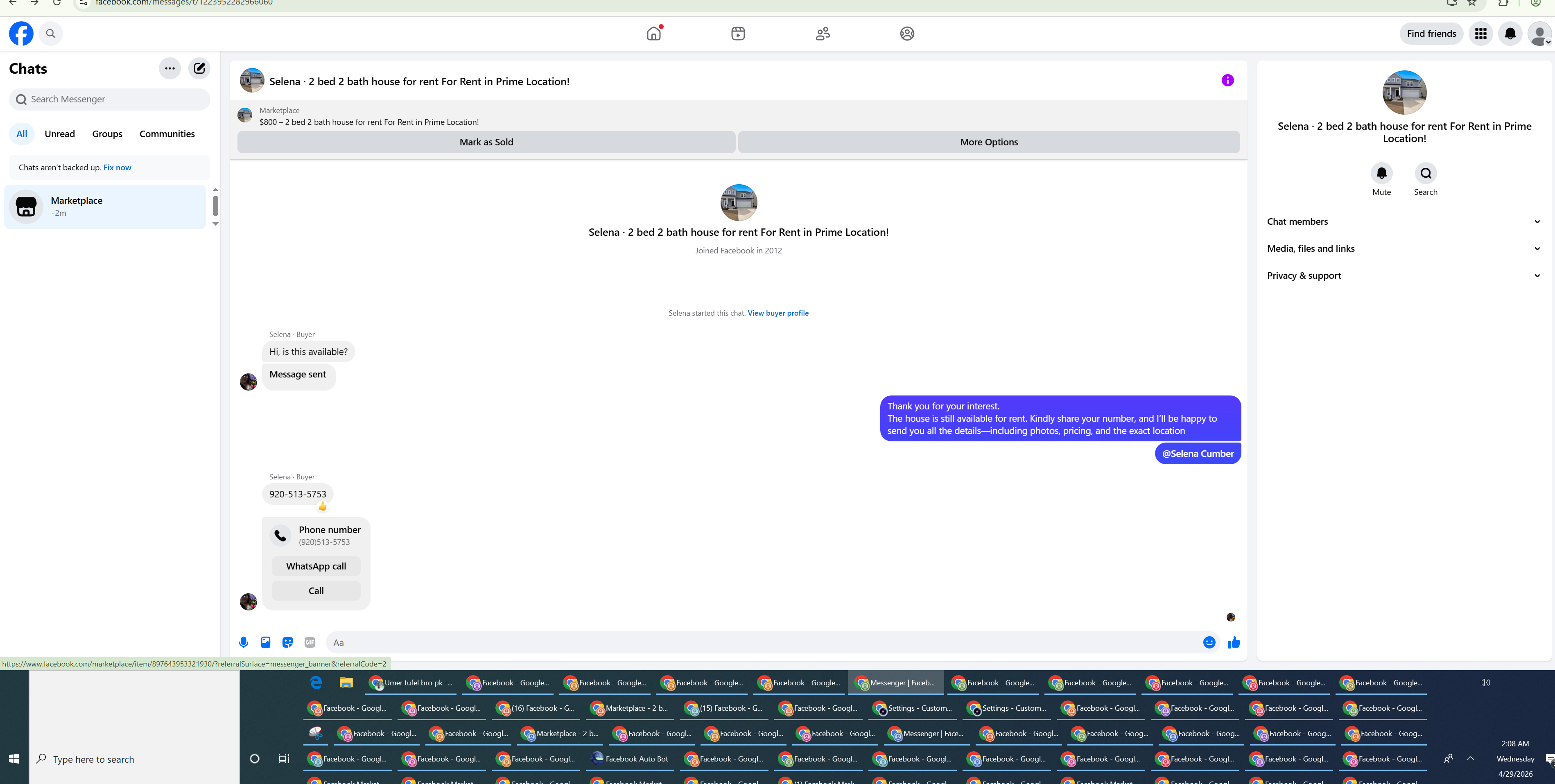Switch to the Unread chats tab
Image resolution: width=1555 pixels, height=784 pixels.
(x=60, y=134)
